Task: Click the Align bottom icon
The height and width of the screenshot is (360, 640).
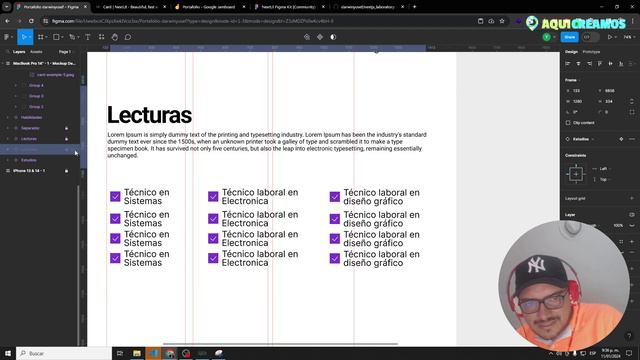Action: coord(621,64)
